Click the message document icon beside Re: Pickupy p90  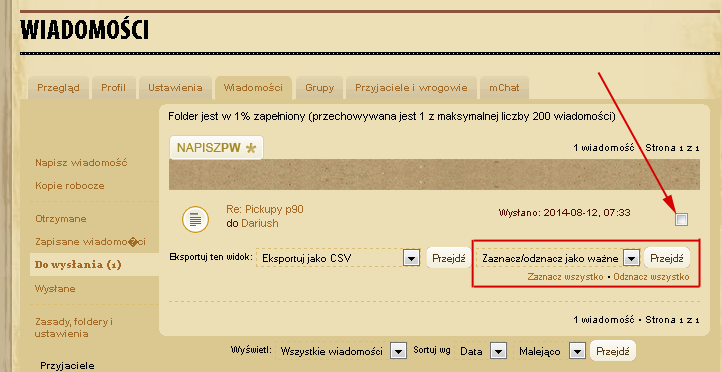[x=195, y=220]
